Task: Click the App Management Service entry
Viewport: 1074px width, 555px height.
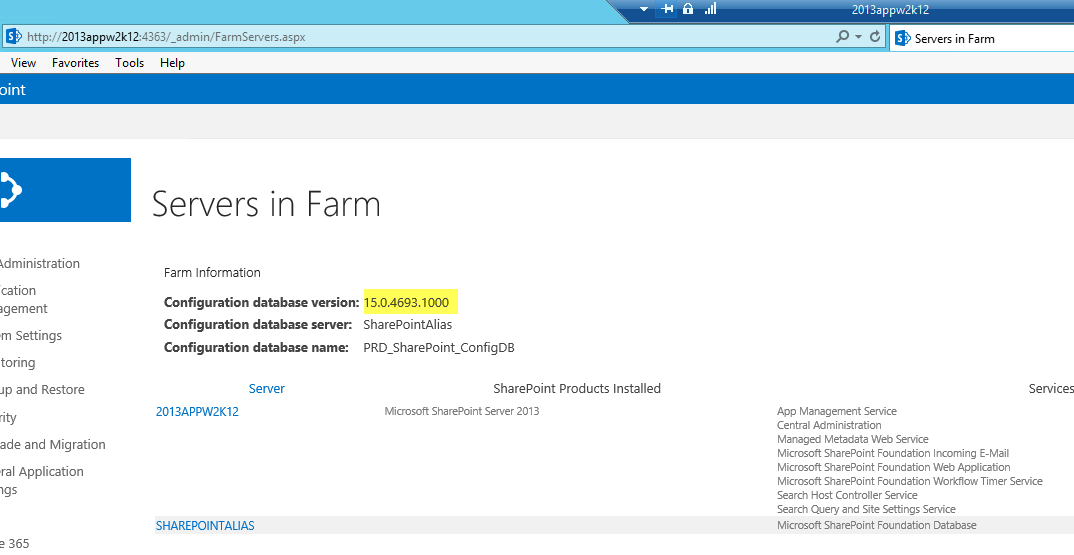Action: click(x=836, y=411)
